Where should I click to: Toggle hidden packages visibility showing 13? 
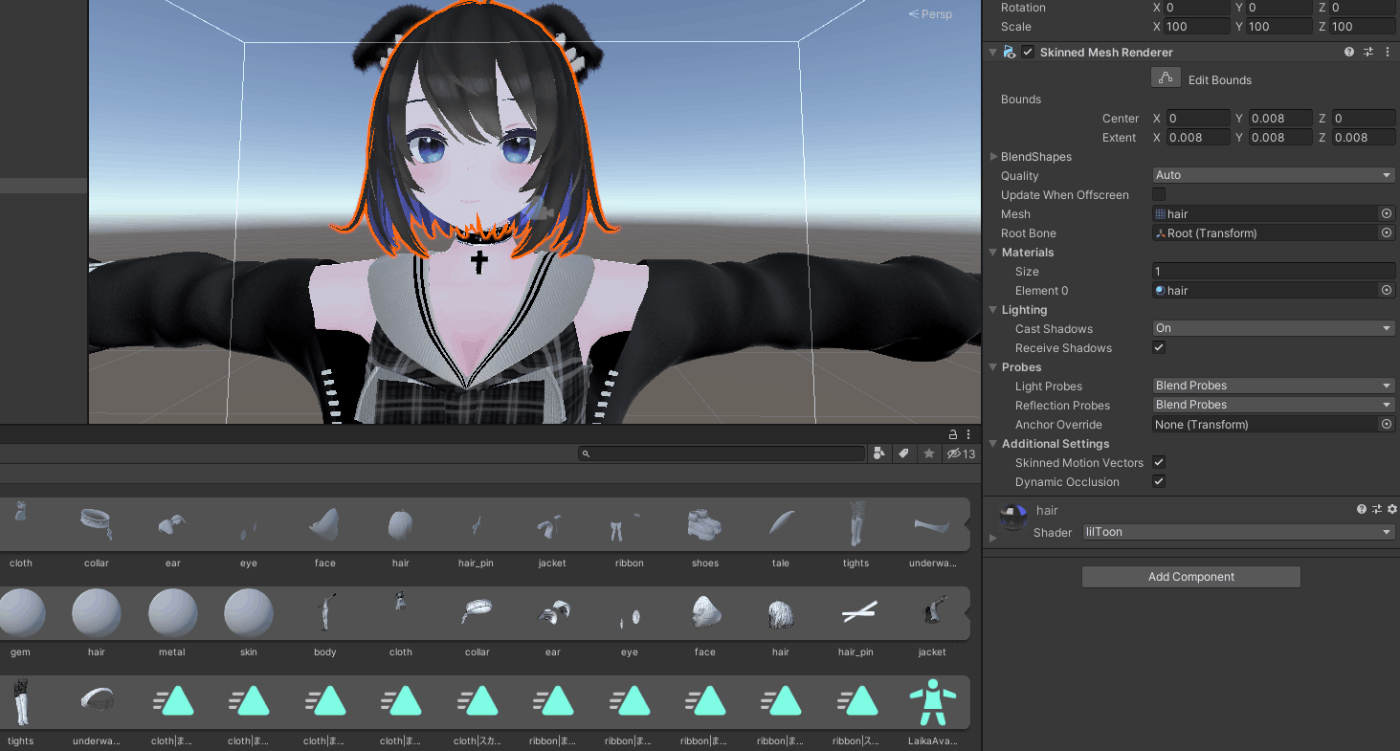(x=960, y=453)
